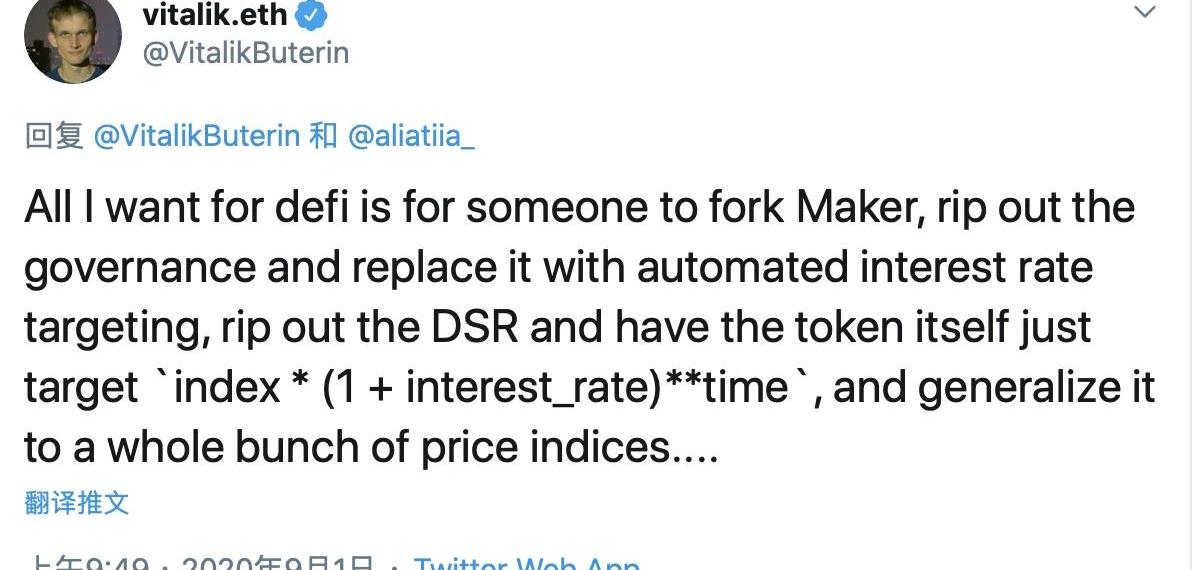Open Vitalik's profile picture avatar
This screenshot has width=1192, height=570.
tap(73, 36)
